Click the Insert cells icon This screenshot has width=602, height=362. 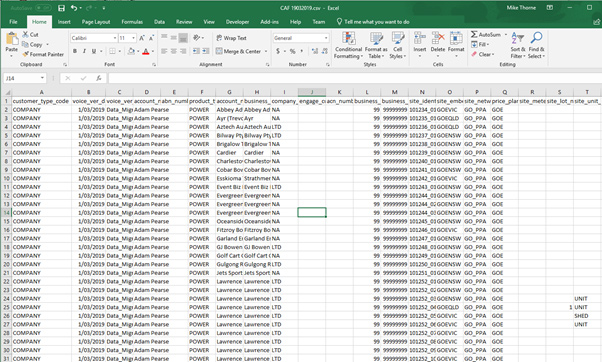click(x=420, y=38)
